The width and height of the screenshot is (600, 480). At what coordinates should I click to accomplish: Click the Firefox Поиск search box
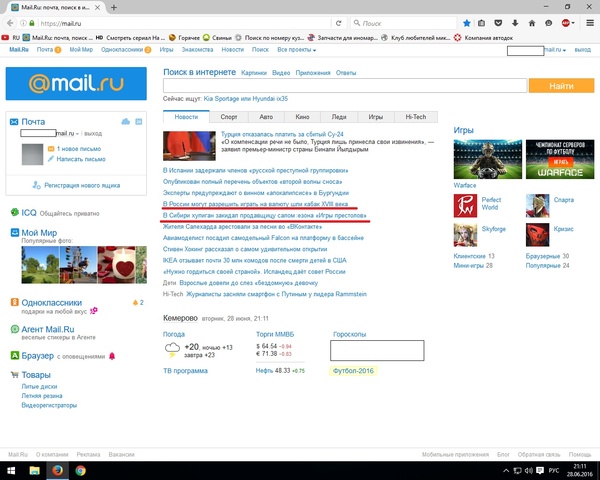(403, 23)
